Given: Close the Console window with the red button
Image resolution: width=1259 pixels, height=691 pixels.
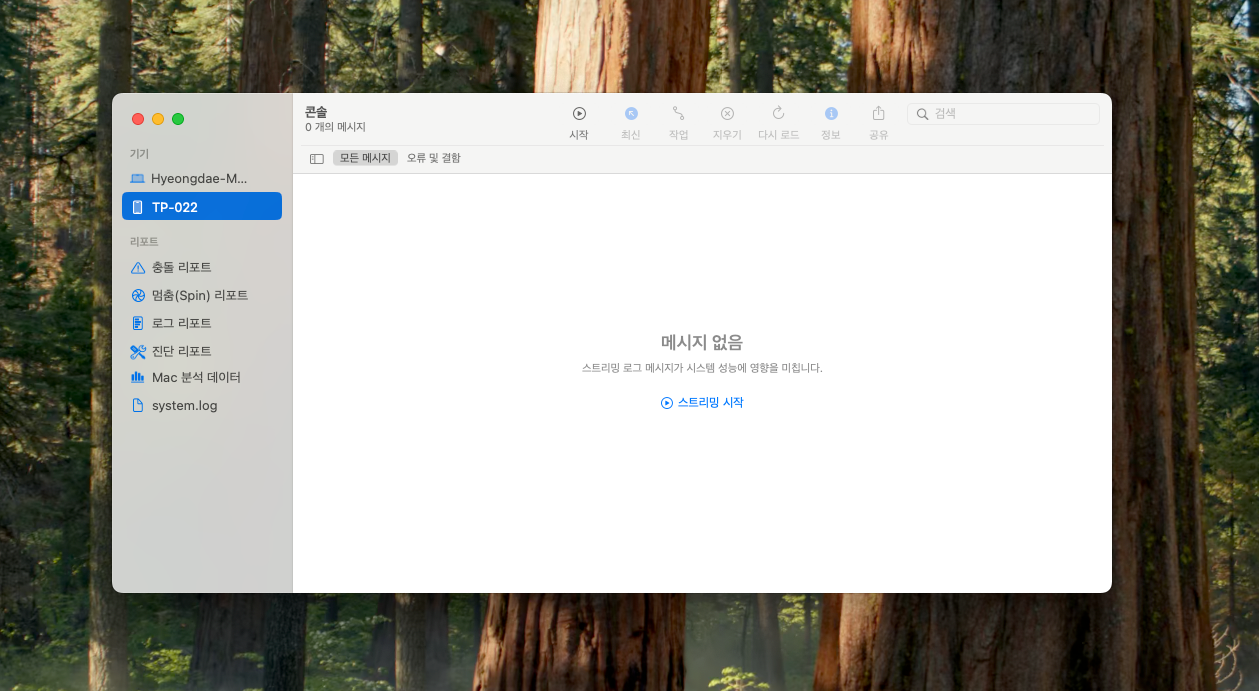Looking at the screenshot, I should pyautogui.click(x=138, y=119).
